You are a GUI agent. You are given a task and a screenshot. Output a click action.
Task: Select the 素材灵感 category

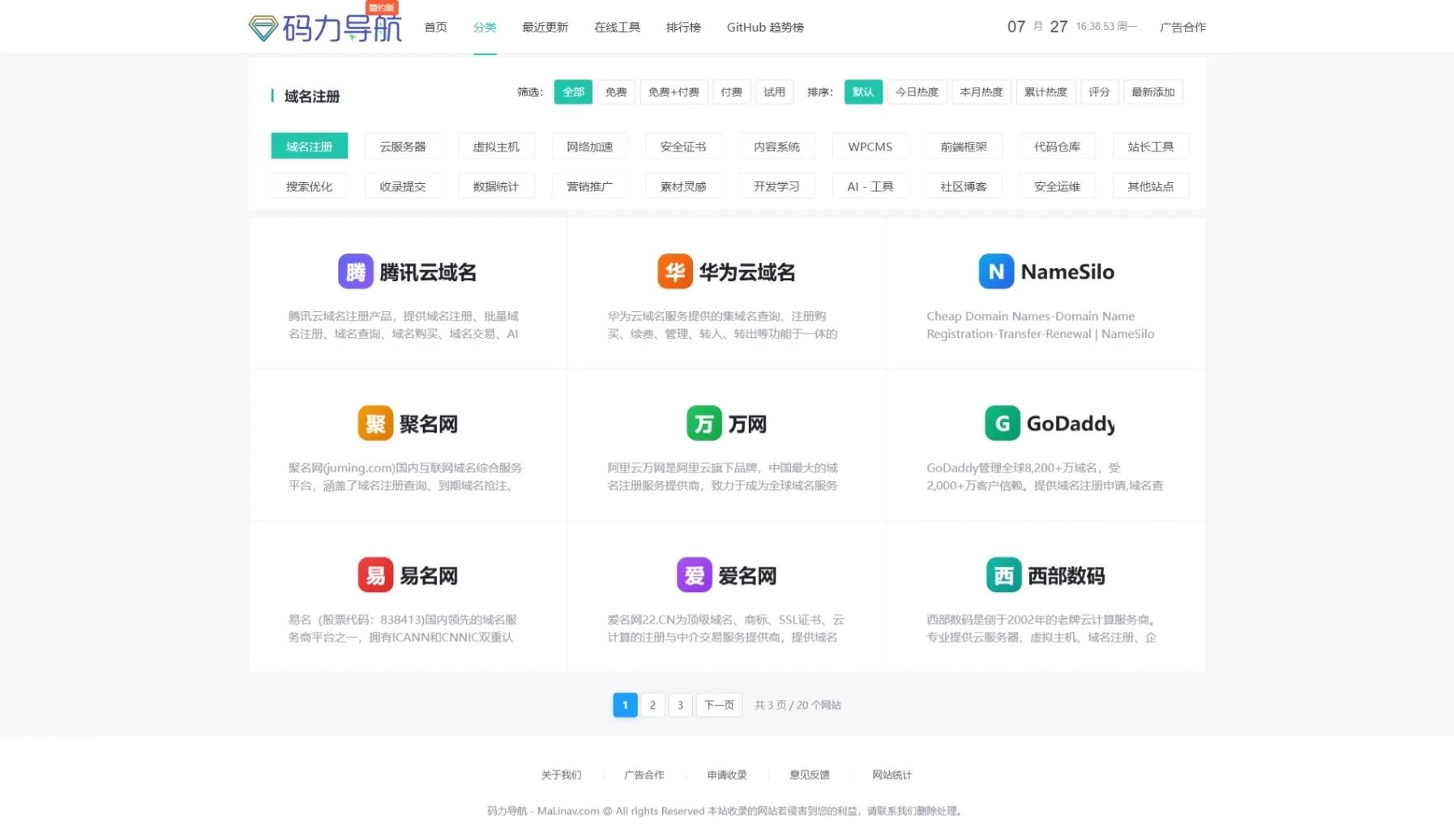(x=683, y=185)
